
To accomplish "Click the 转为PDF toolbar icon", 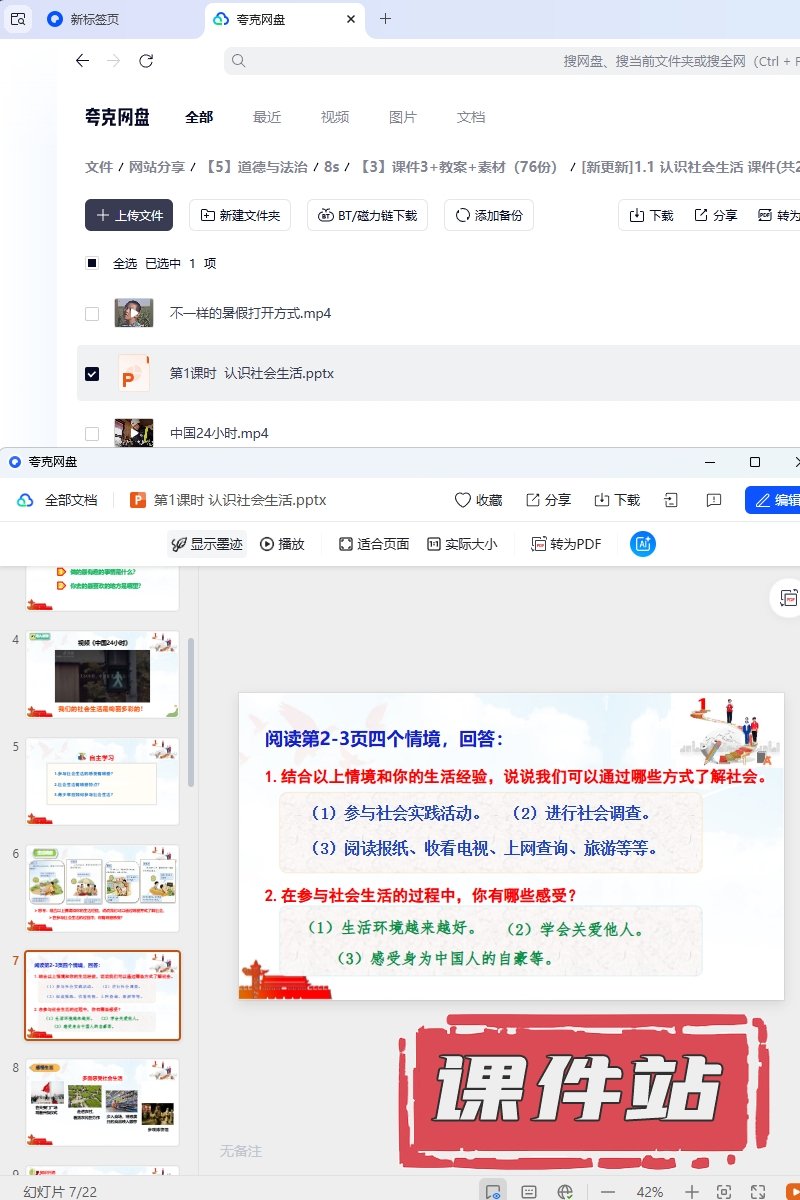I will tap(566, 544).
